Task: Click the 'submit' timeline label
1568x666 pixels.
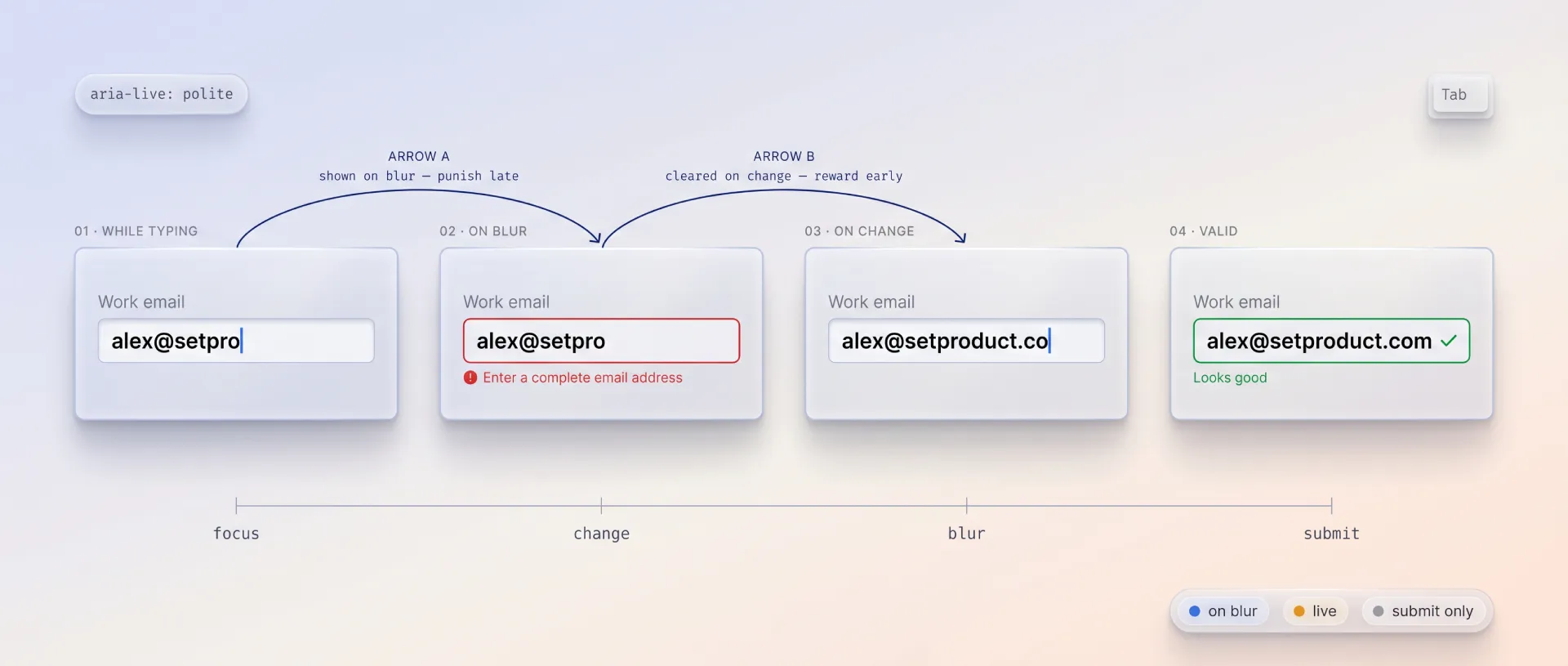Action: [1331, 534]
